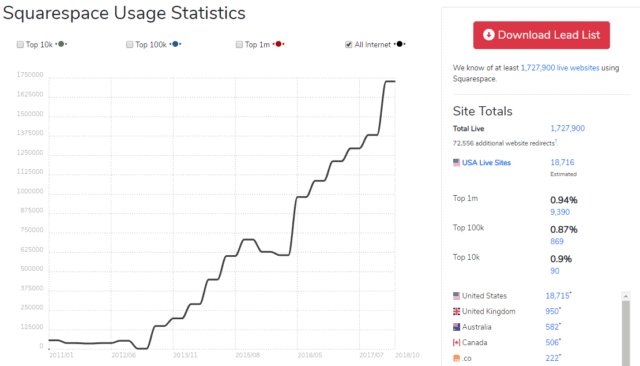Image resolution: width=640 pixels, height=366 pixels.
Task: Click the Canada flag icon
Action: pos(456,342)
